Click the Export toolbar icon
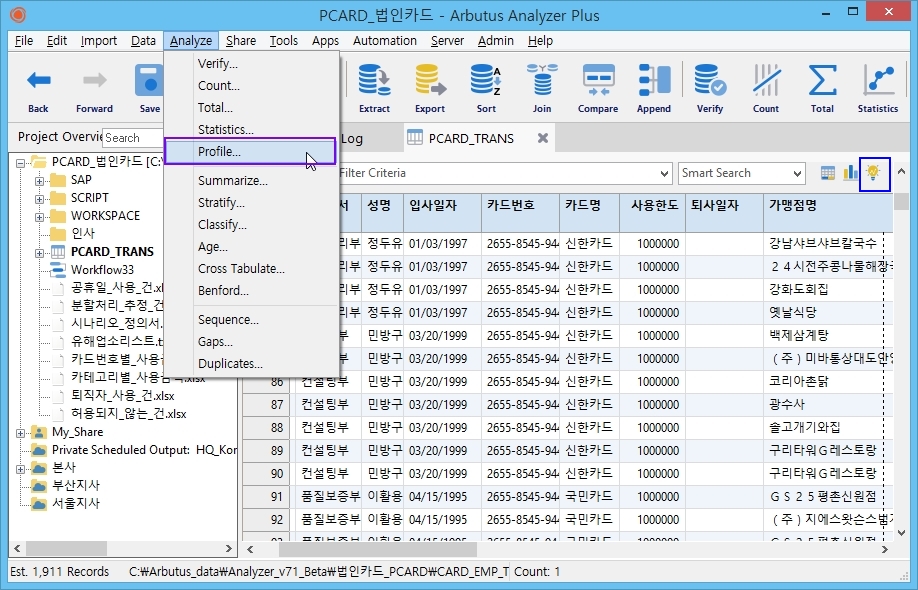The image size is (918, 590). [x=430, y=80]
